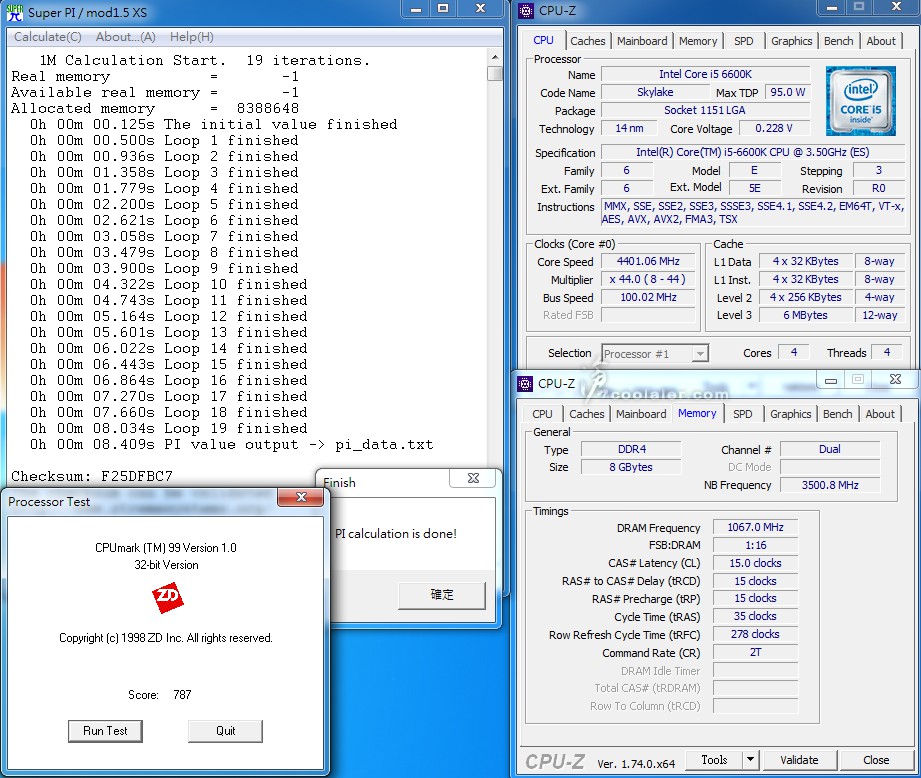The image size is (921, 778).
Task: Open the Calculate(C) menu in Super PI
Action: (x=48, y=37)
